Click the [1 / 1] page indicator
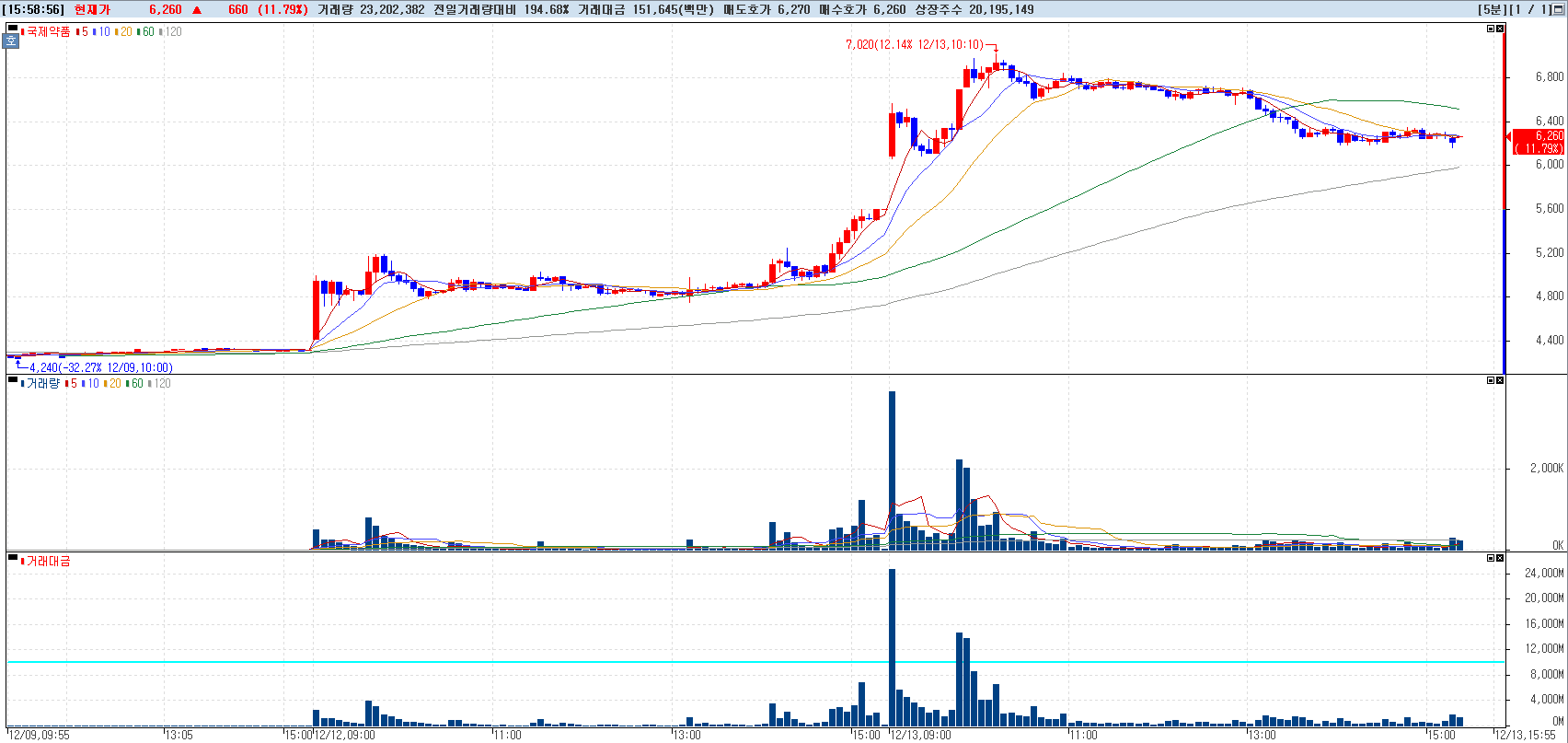This screenshot has width=1568, height=743. (x=1529, y=9)
